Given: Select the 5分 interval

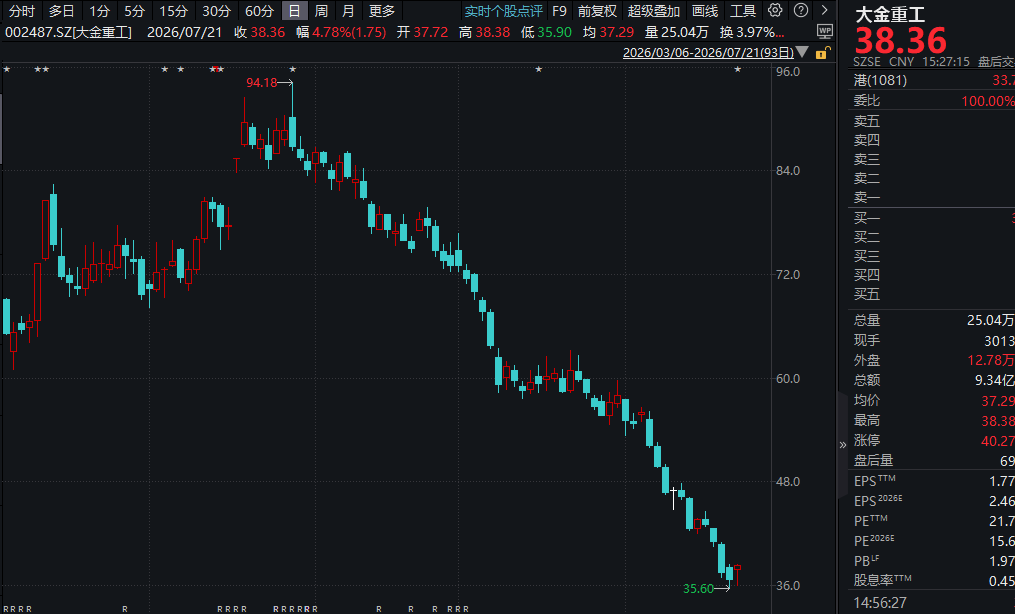Looking at the screenshot, I should point(135,11).
